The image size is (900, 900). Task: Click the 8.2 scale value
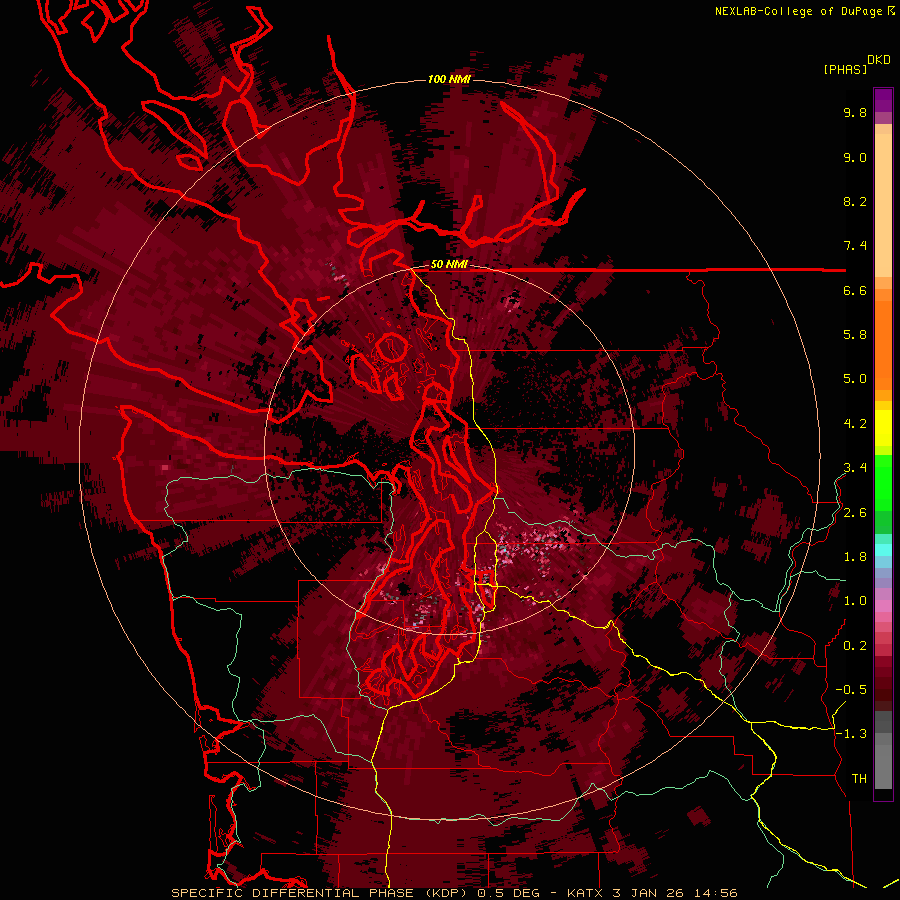(855, 201)
